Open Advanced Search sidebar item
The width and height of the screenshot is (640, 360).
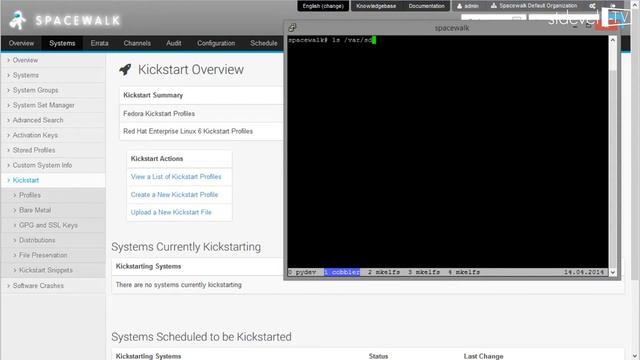click(38, 120)
